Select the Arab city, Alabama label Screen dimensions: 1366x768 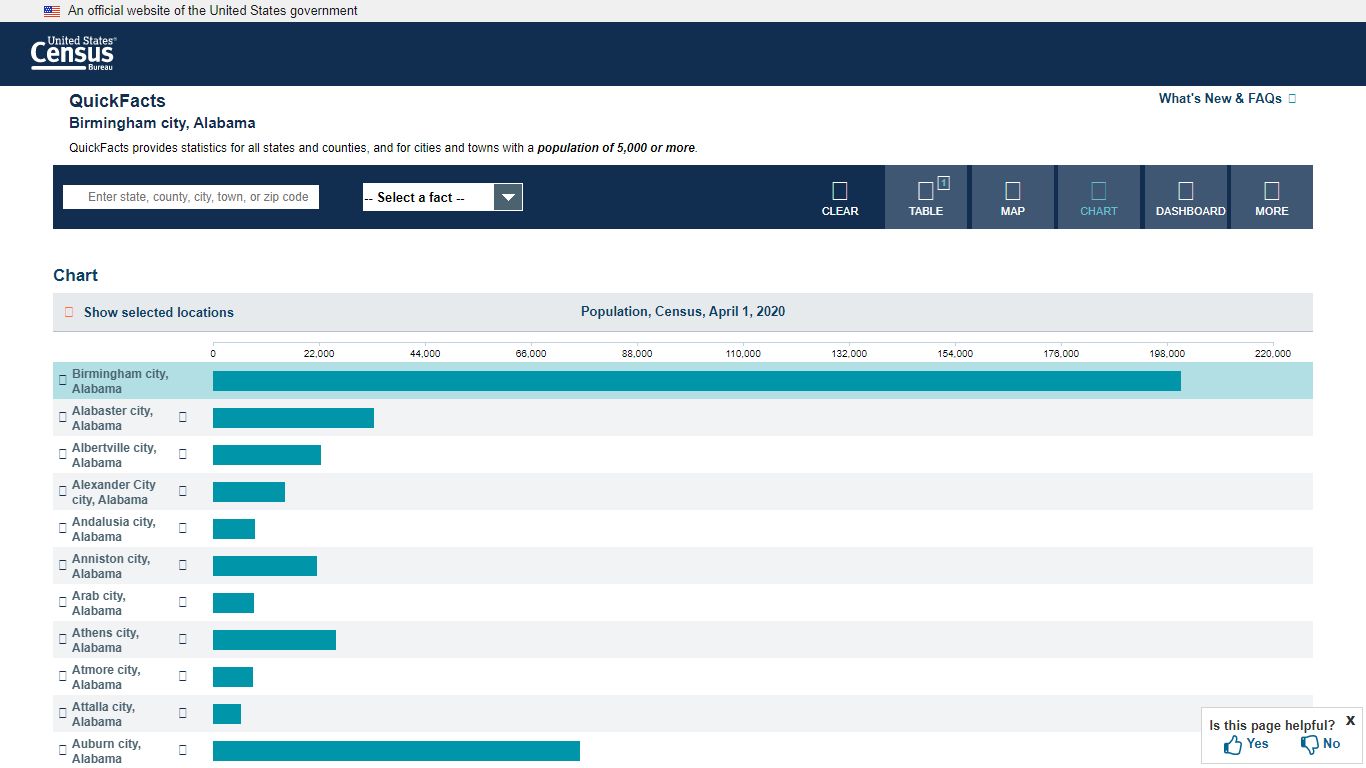coord(99,603)
